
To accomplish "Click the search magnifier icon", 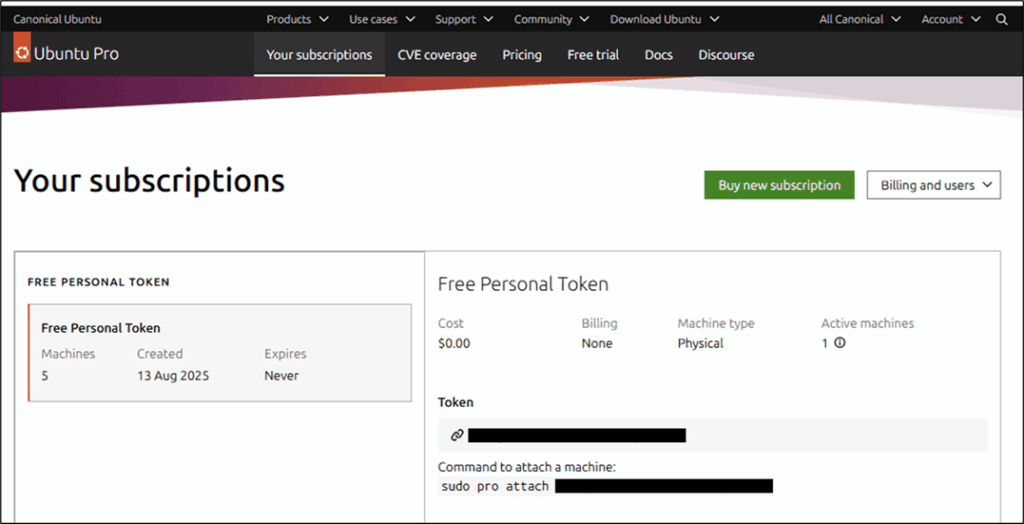I will (1001, 20).
